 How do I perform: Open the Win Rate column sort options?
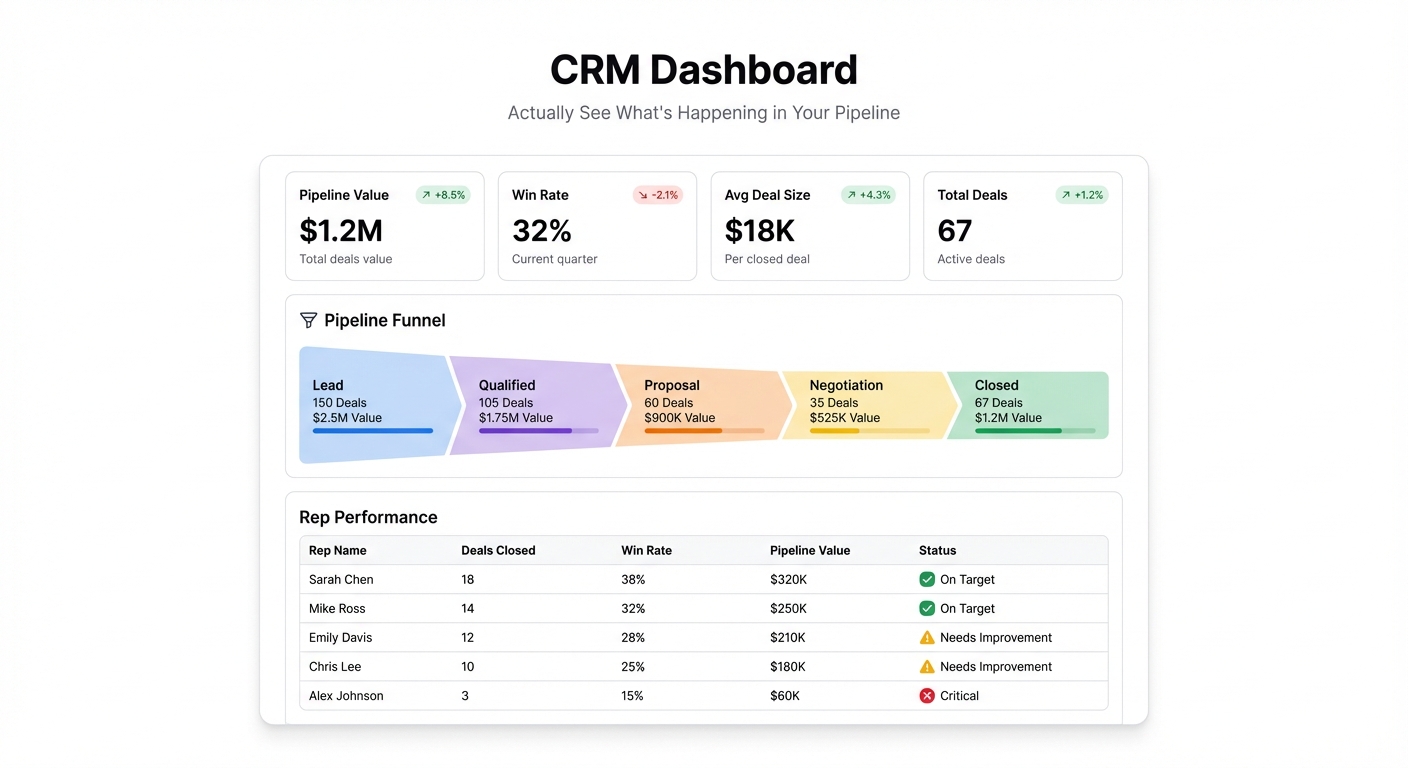click(x=646, y=550)
